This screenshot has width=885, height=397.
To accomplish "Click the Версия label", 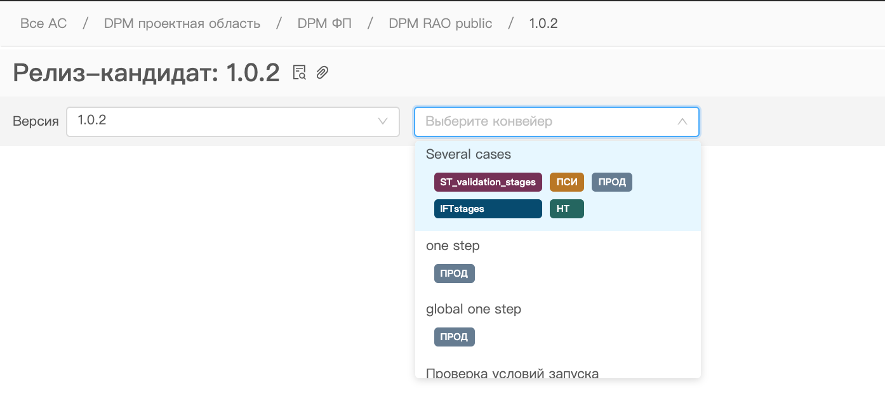I will [36, 121].
